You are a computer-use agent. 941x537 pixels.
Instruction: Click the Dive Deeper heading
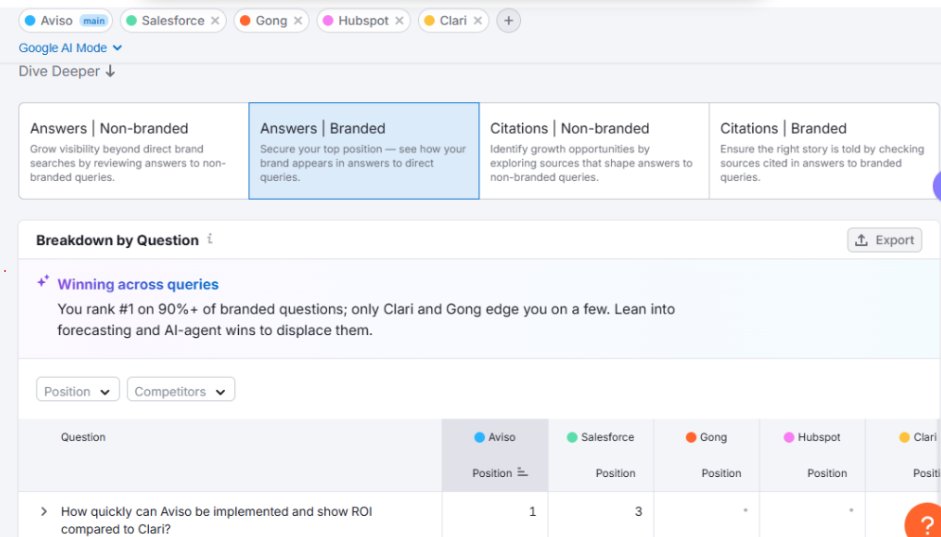click(x=67, y=71)
